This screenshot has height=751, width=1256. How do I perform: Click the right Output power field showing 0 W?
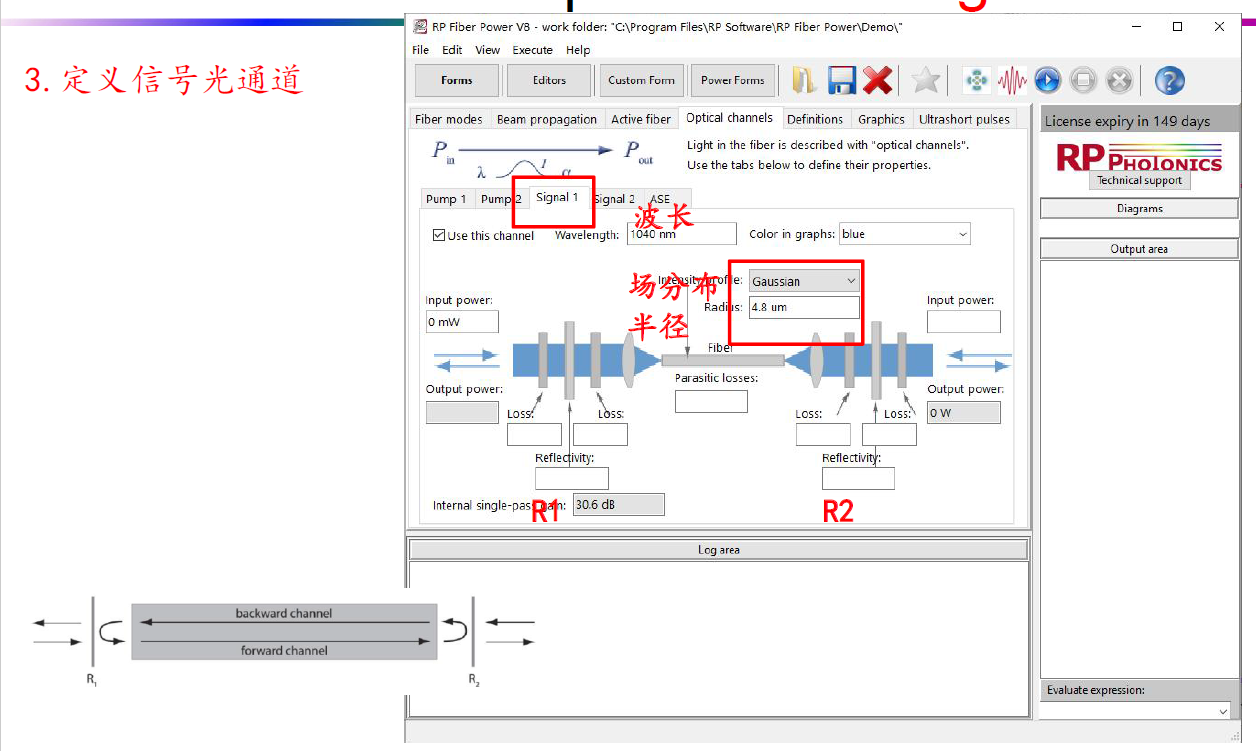(964, 412)
